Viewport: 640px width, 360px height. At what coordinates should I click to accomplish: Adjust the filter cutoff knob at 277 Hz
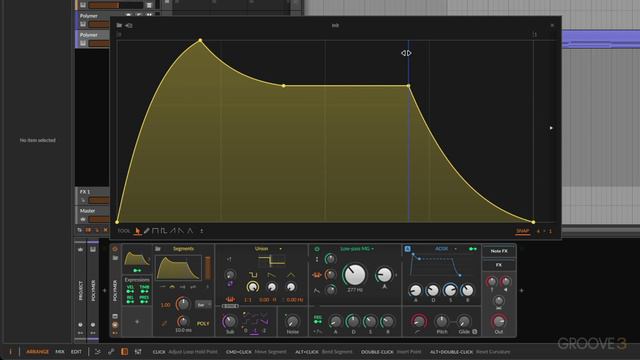tap(354, 274)
